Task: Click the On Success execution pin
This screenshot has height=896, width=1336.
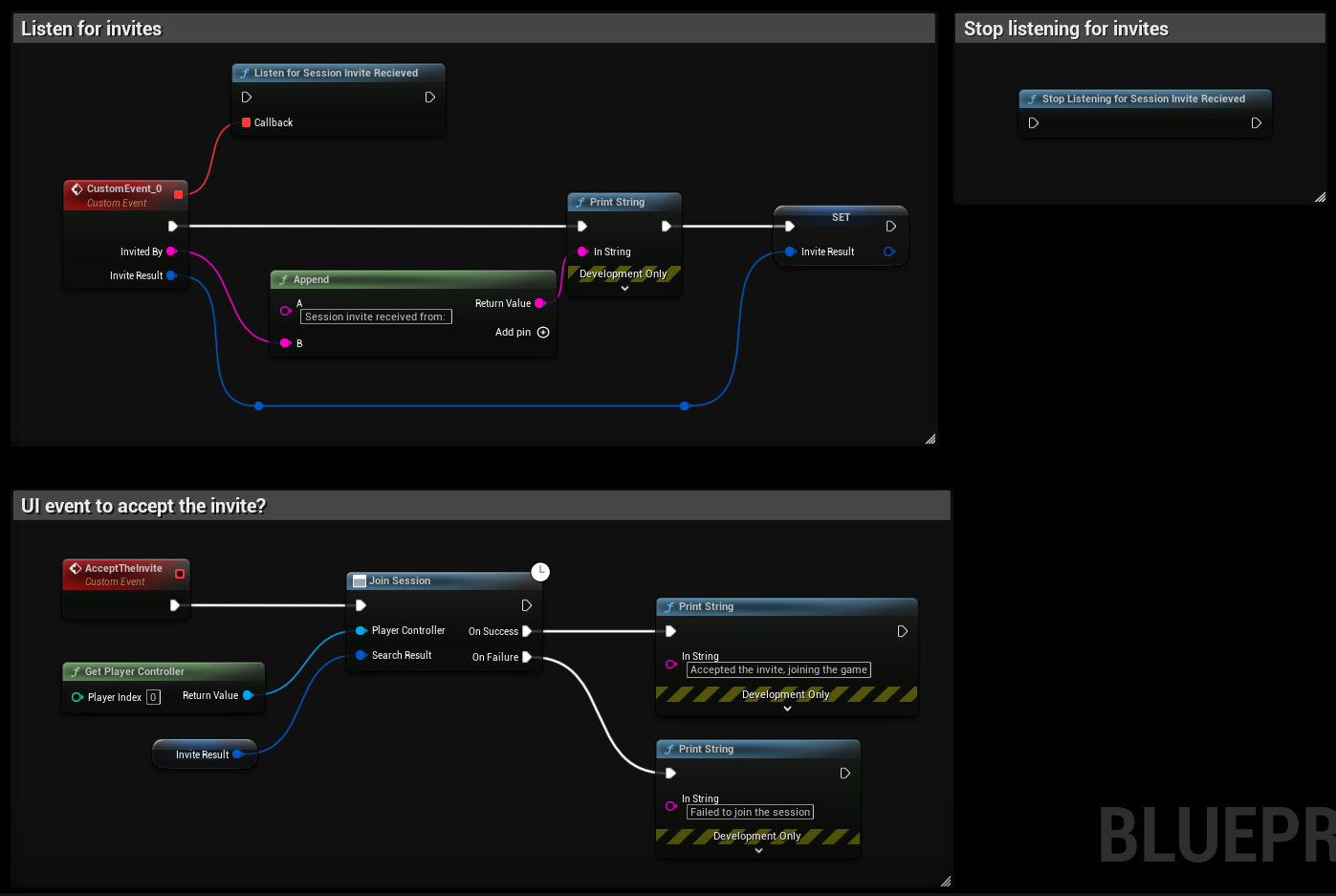Action: click(526, 631)
